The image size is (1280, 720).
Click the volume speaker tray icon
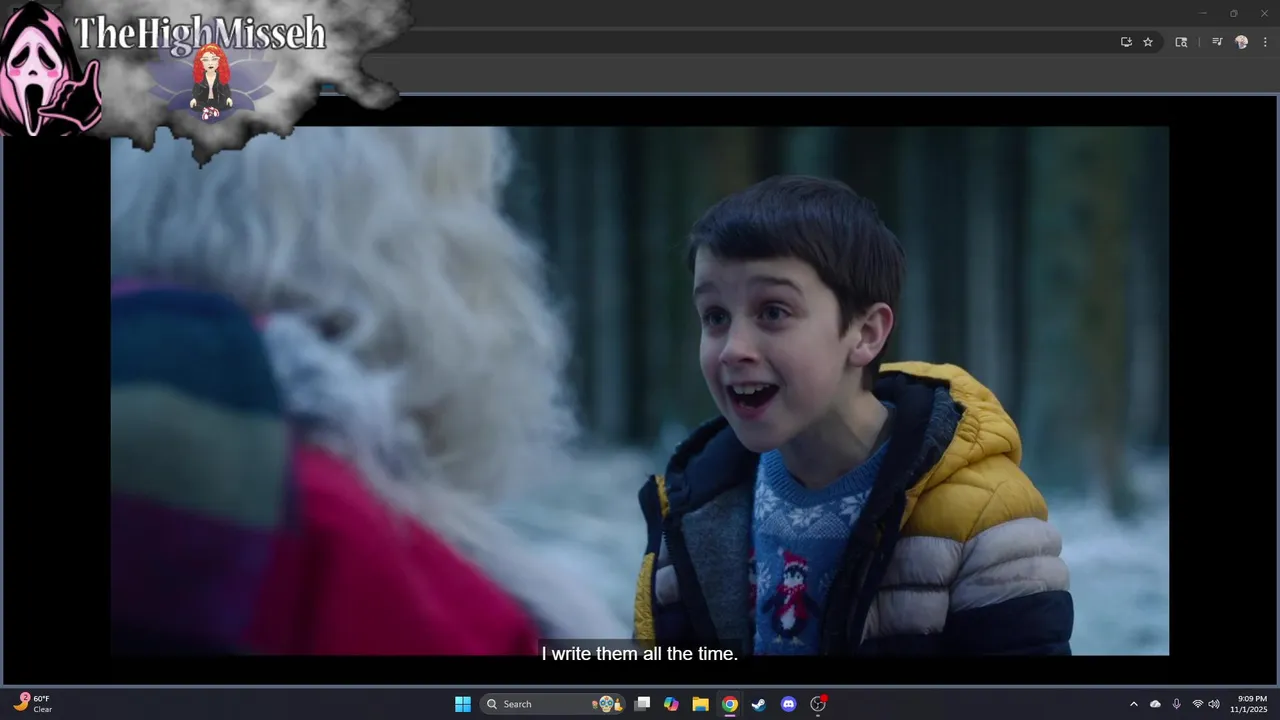(1214, 704)
